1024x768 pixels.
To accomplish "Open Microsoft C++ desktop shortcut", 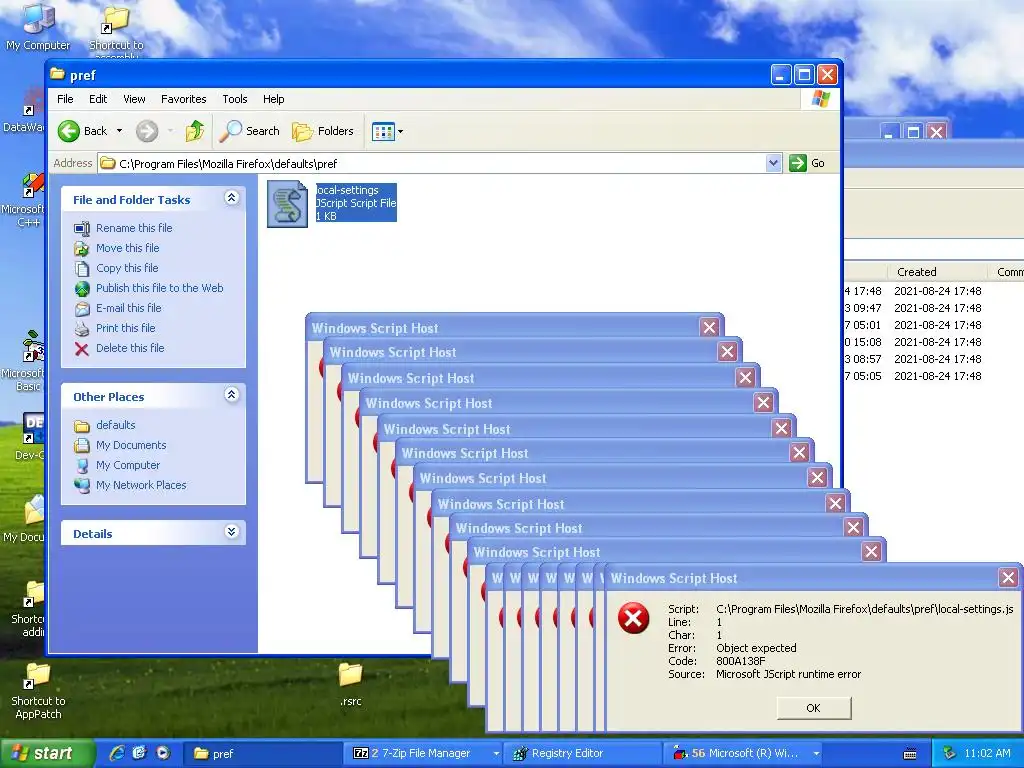I will [x=24, y=200].
